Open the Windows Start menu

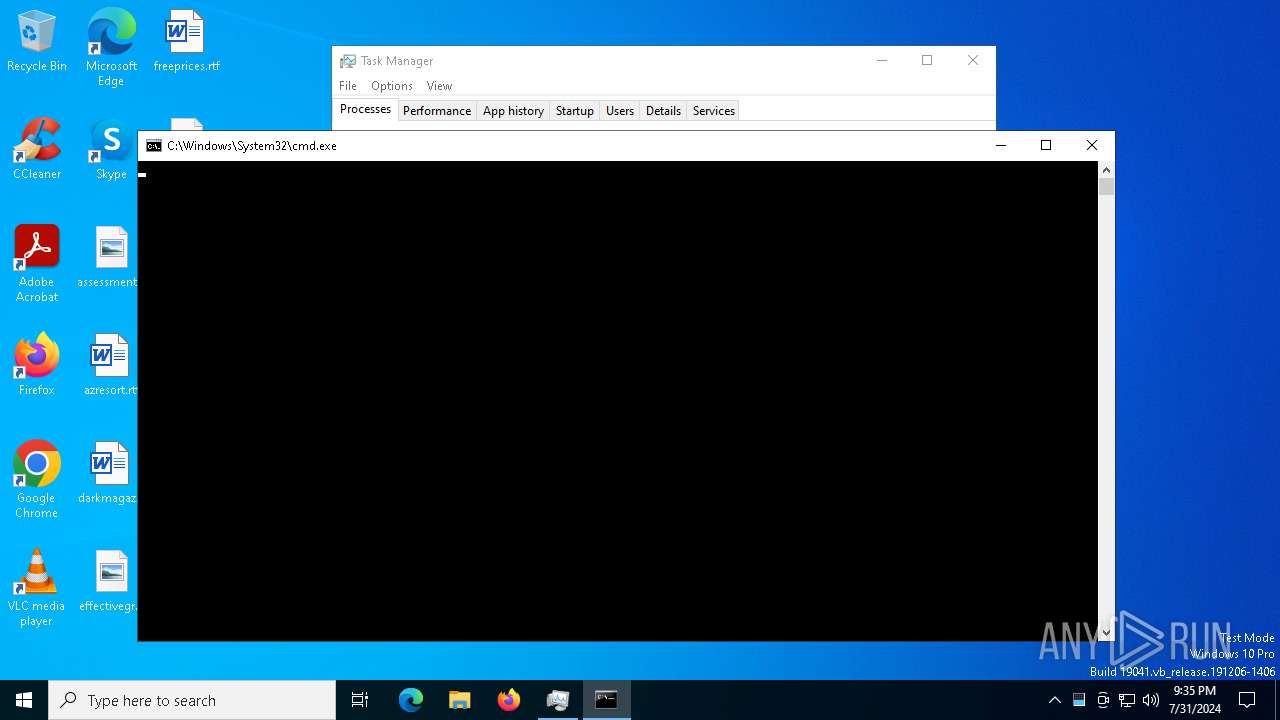tap(24, 700)
